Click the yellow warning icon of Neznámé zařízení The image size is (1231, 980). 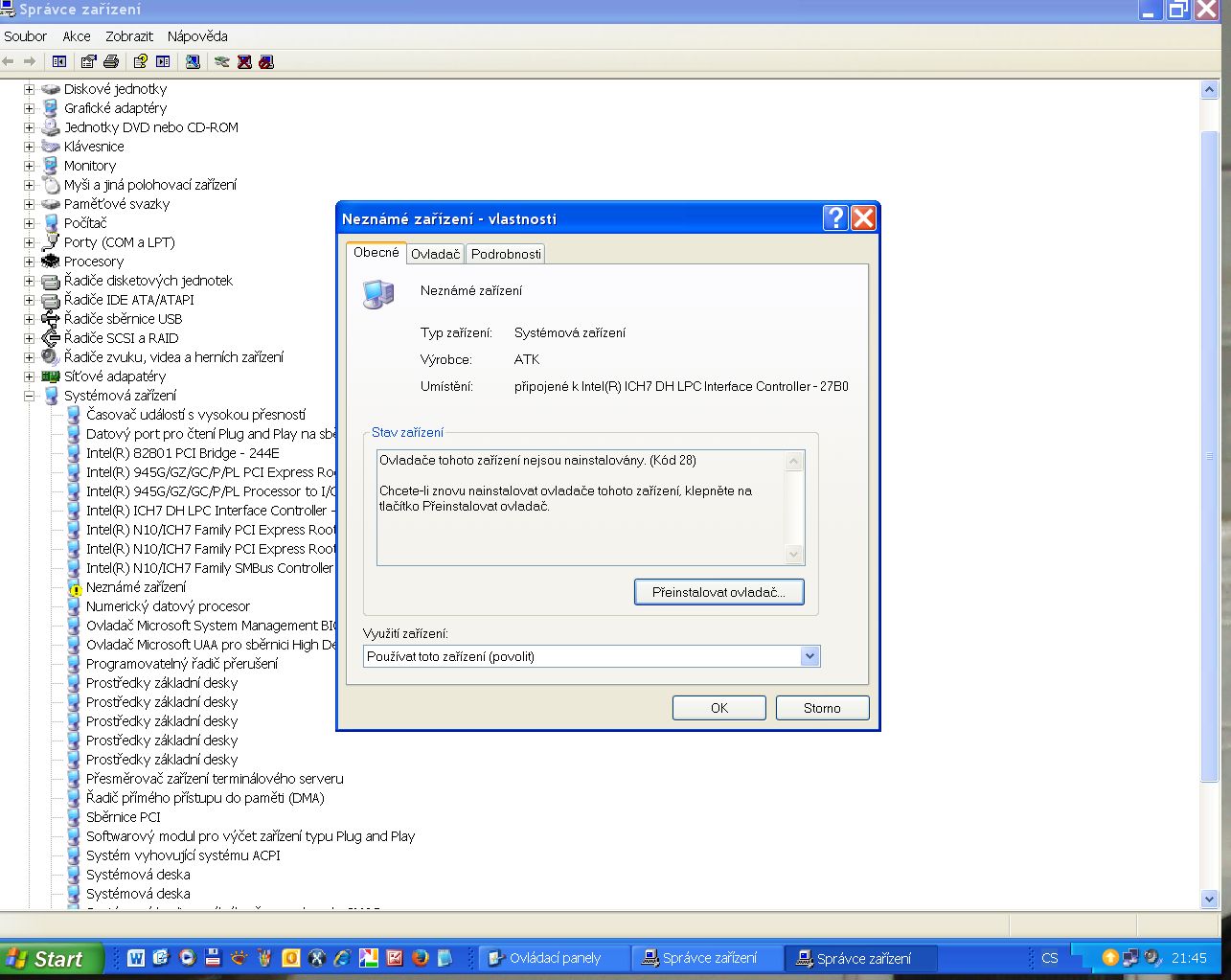tap(75, 588)
